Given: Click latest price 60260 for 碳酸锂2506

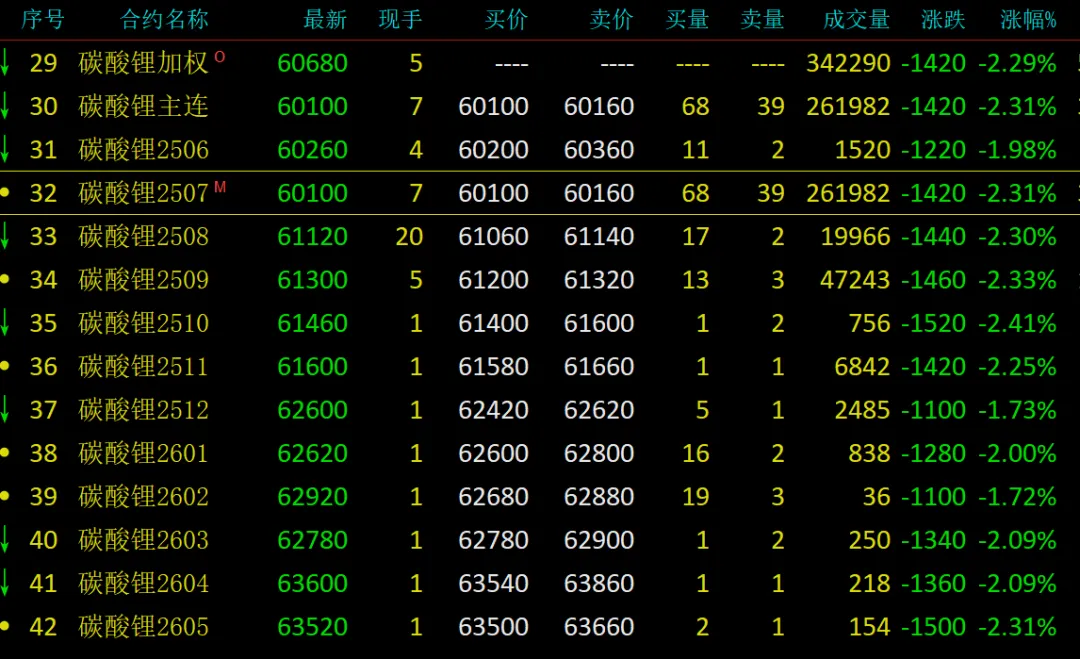Looking at the screenshot, I should 312,149.
